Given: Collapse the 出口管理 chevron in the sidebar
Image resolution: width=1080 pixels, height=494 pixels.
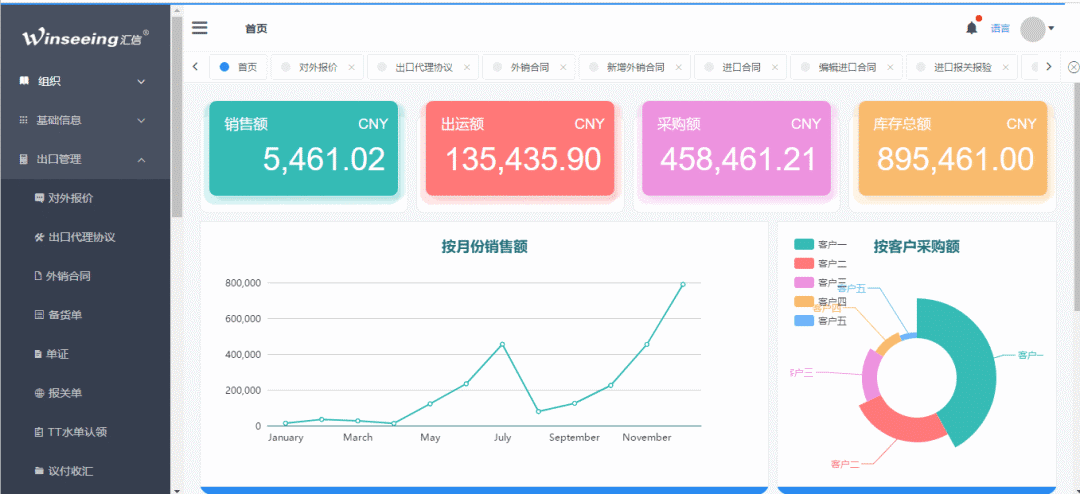Looking at the screenshot, I should coord(141,160).
